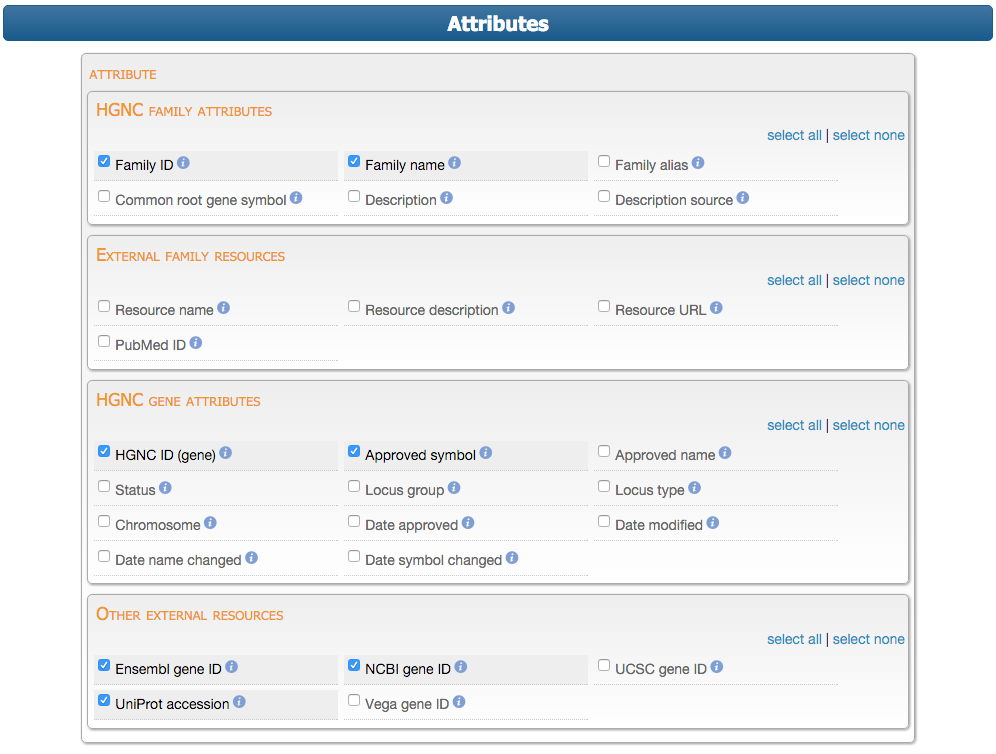Viewport: 996px width, 754px height.
Task: Uncheck the Family name checkbox
Action: (354, 162)
